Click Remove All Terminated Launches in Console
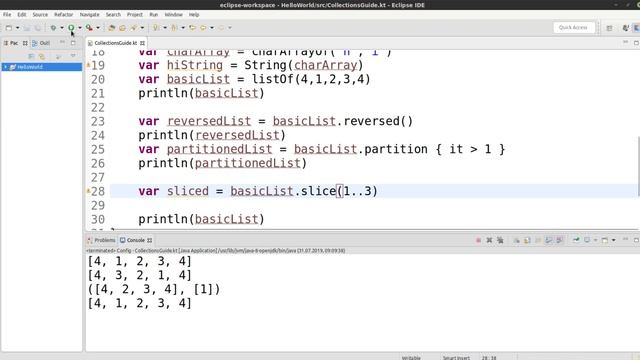Screen dimensions: 640x360 click(x=500, y=240)
